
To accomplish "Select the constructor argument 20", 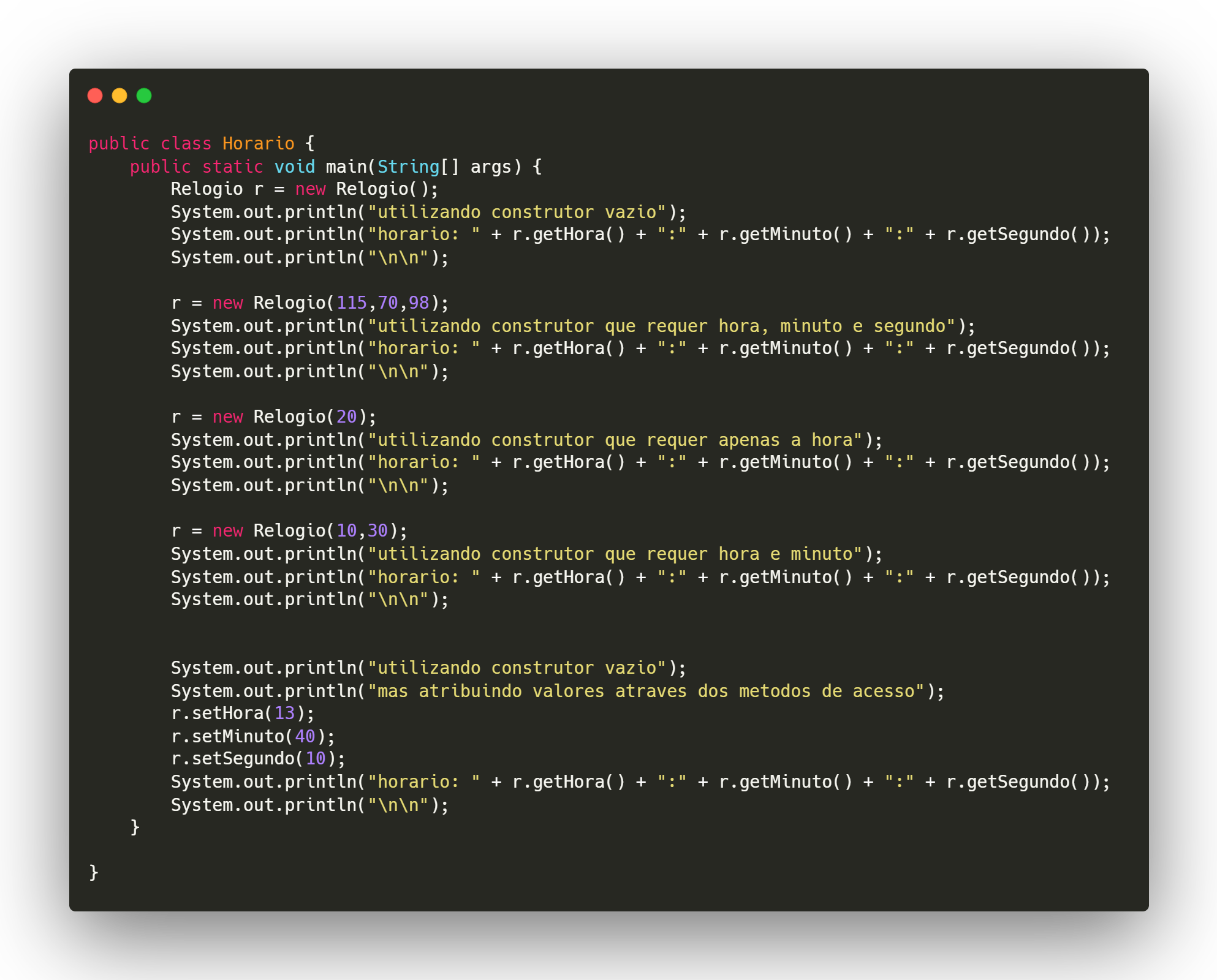I will pyautogui.click(x=347, y=416).
